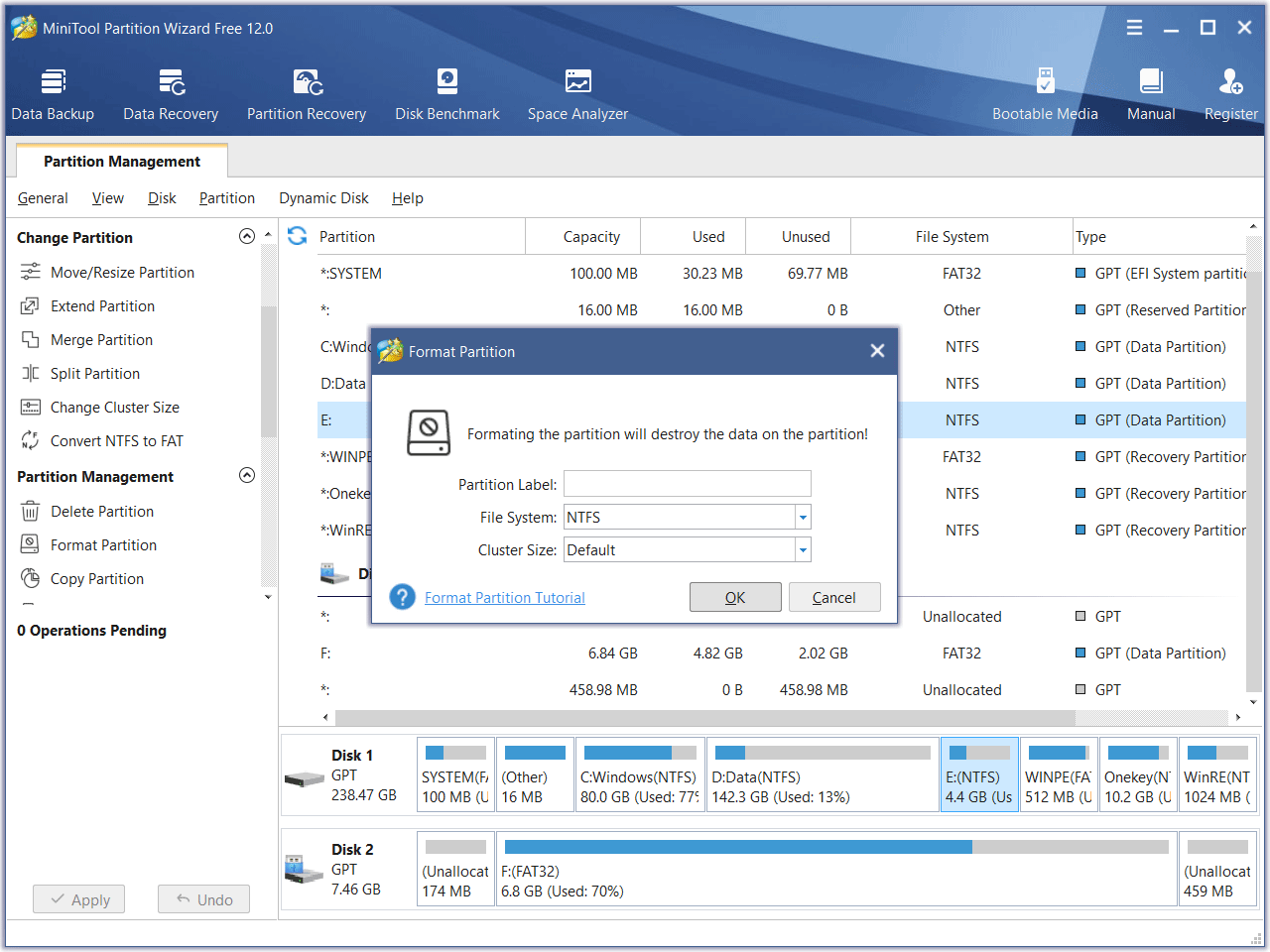1270x952 pixels.
Task: Select Move/Resize Partition in the sidebar
Action: (x=107, y=272)
